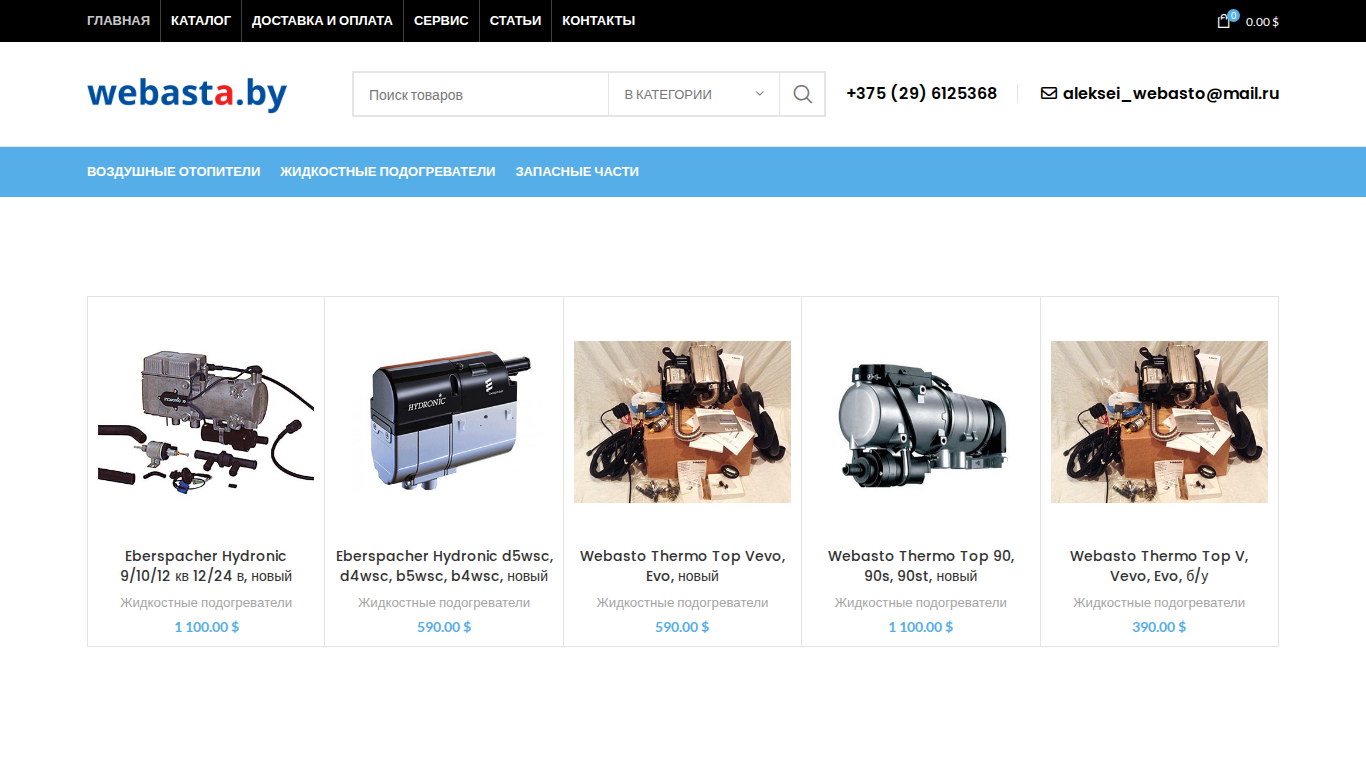This screenshot has height=768, width=1366.
Task: Click the title 'Eberspacher Hydronic 9/10/12 кв 12/24 в, новый'
Action: pos(206,566)
